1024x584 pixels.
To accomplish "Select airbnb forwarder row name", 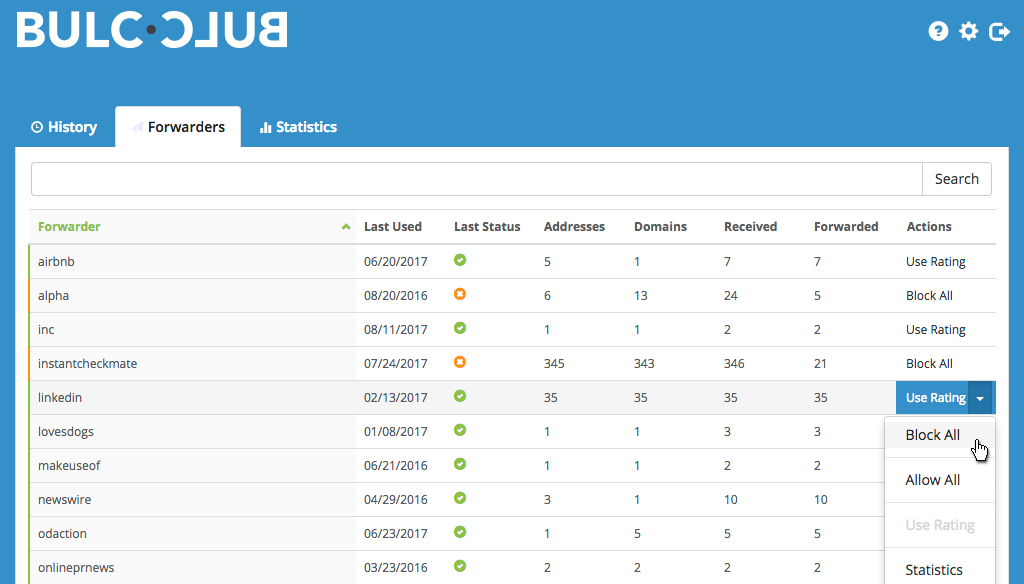I will [x=56, y=262].
